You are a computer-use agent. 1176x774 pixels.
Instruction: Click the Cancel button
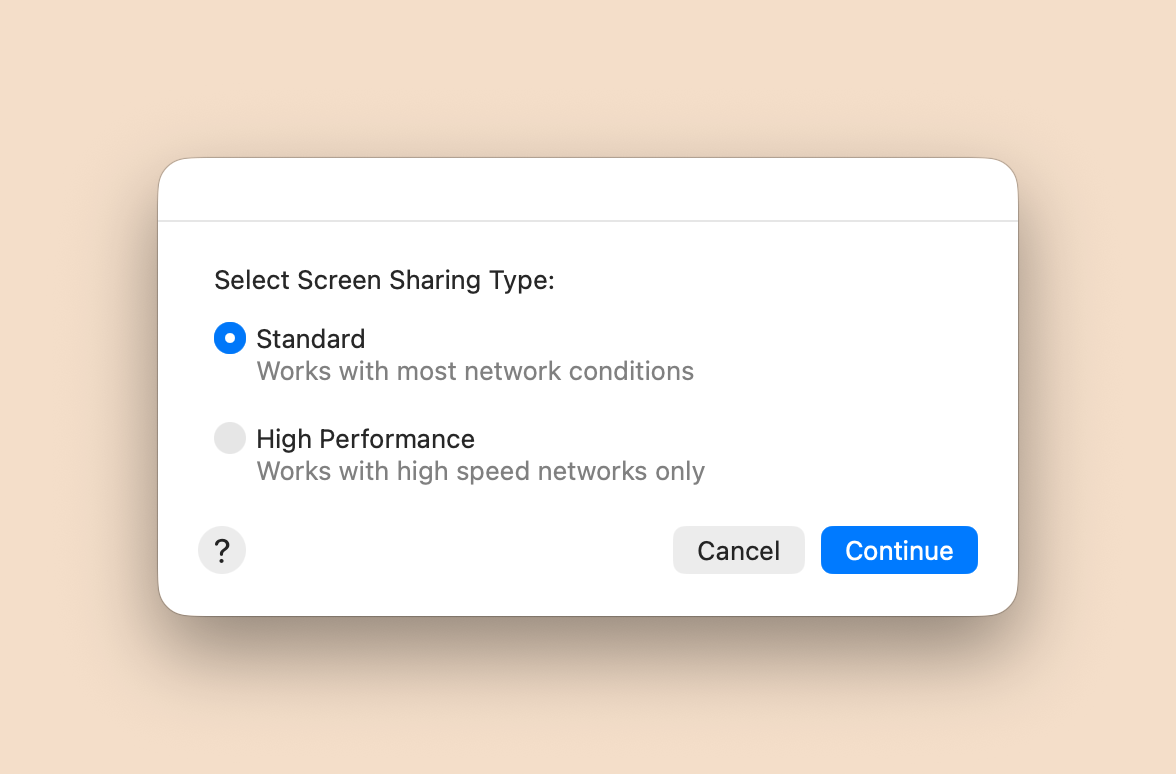pos(738,550)
